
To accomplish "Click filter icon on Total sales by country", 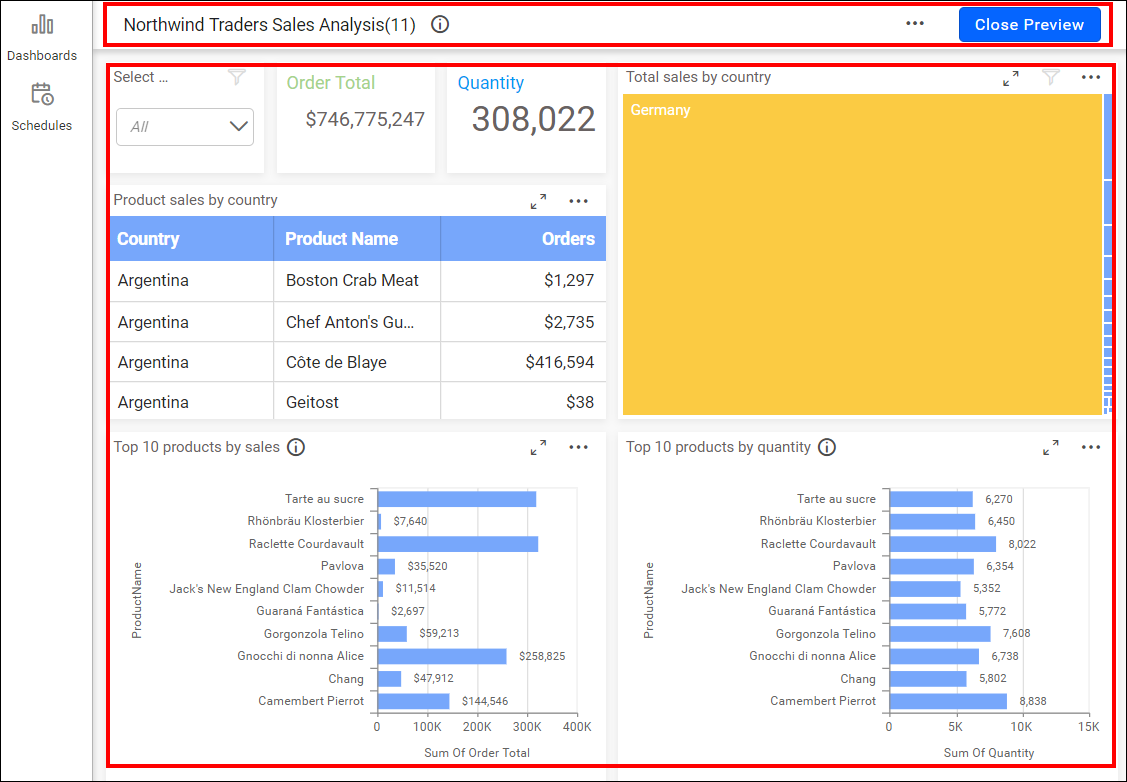I will coord(1051,77).
